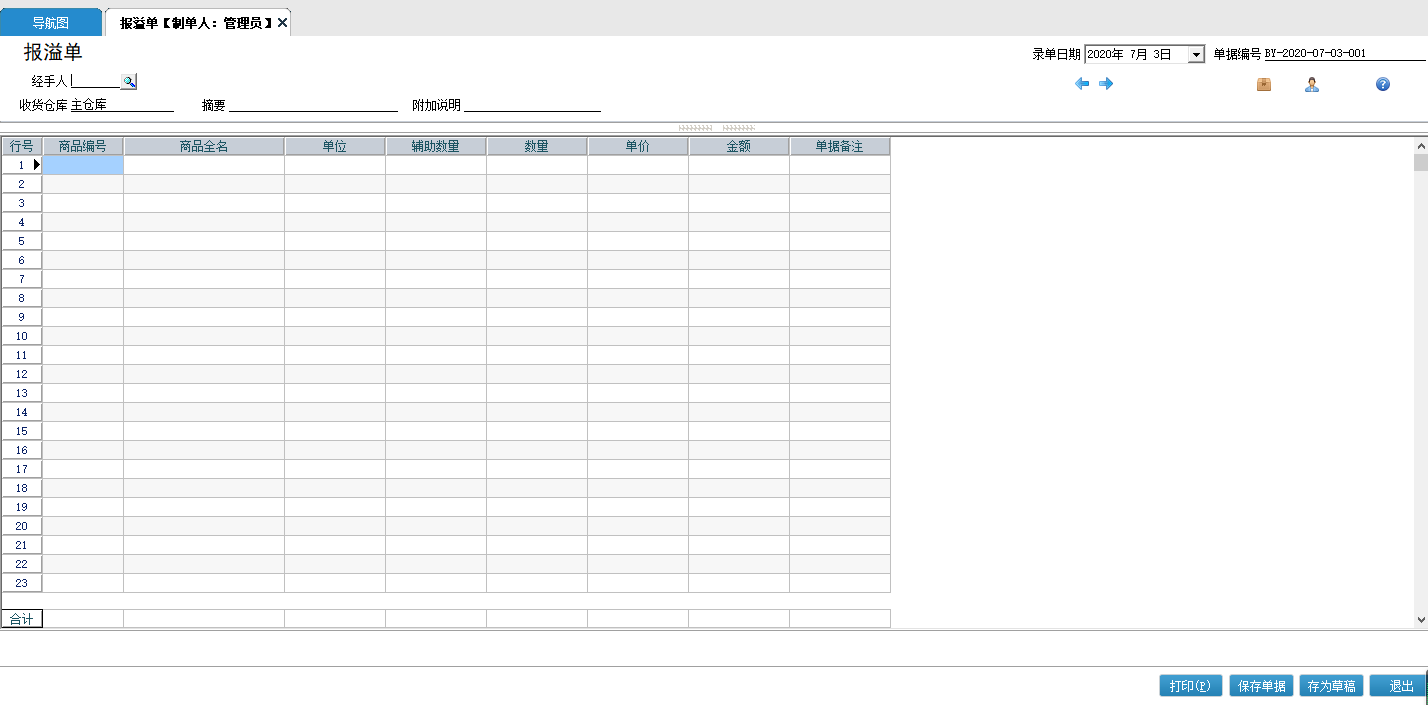Click the 单据备注 column header
The height and width of the screenshot is (705, 1428).
(840, 146)
